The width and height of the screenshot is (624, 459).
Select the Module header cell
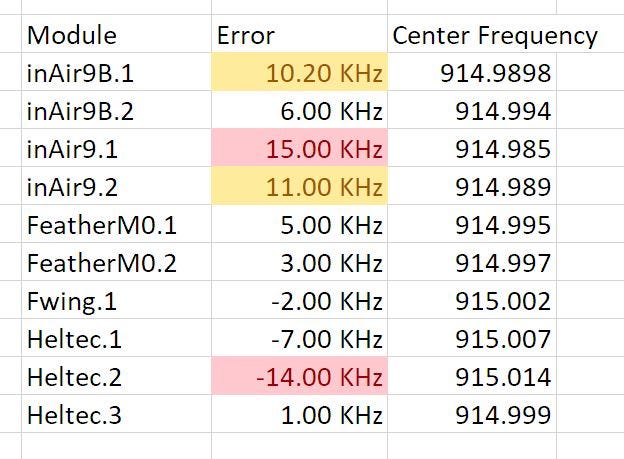click(x=116, y=34)
